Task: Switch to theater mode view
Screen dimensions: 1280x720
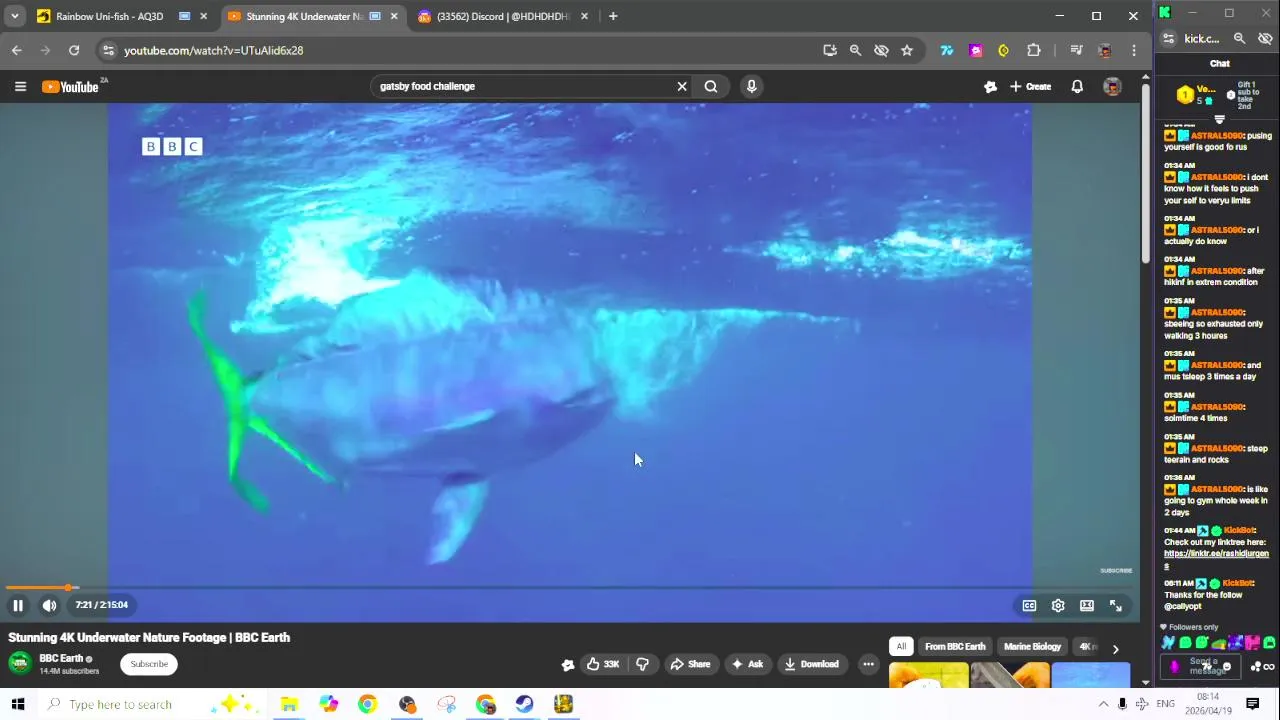Action: click(x=1087, y=605)
